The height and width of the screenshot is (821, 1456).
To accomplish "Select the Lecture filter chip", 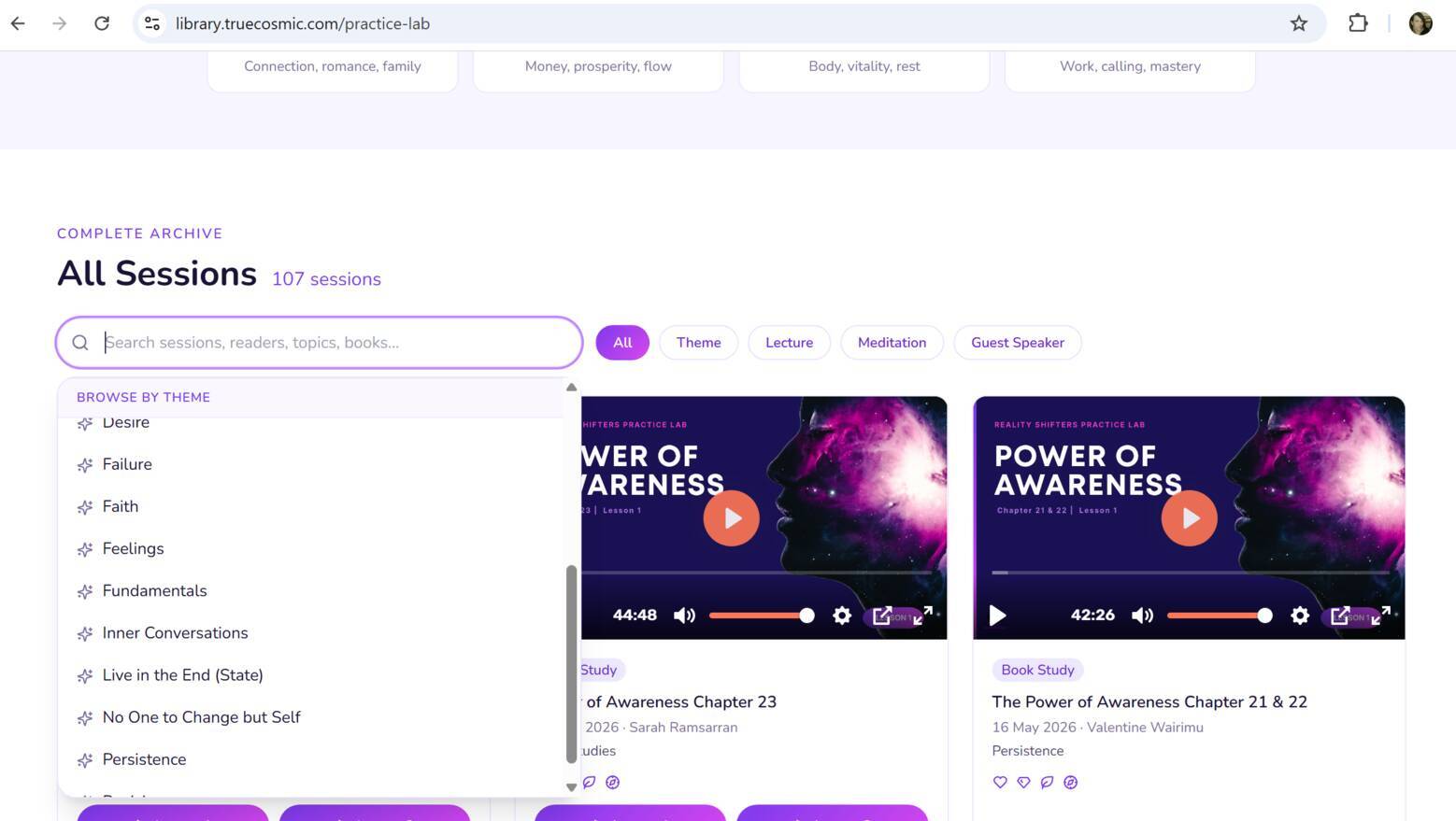I will (790, 343).
